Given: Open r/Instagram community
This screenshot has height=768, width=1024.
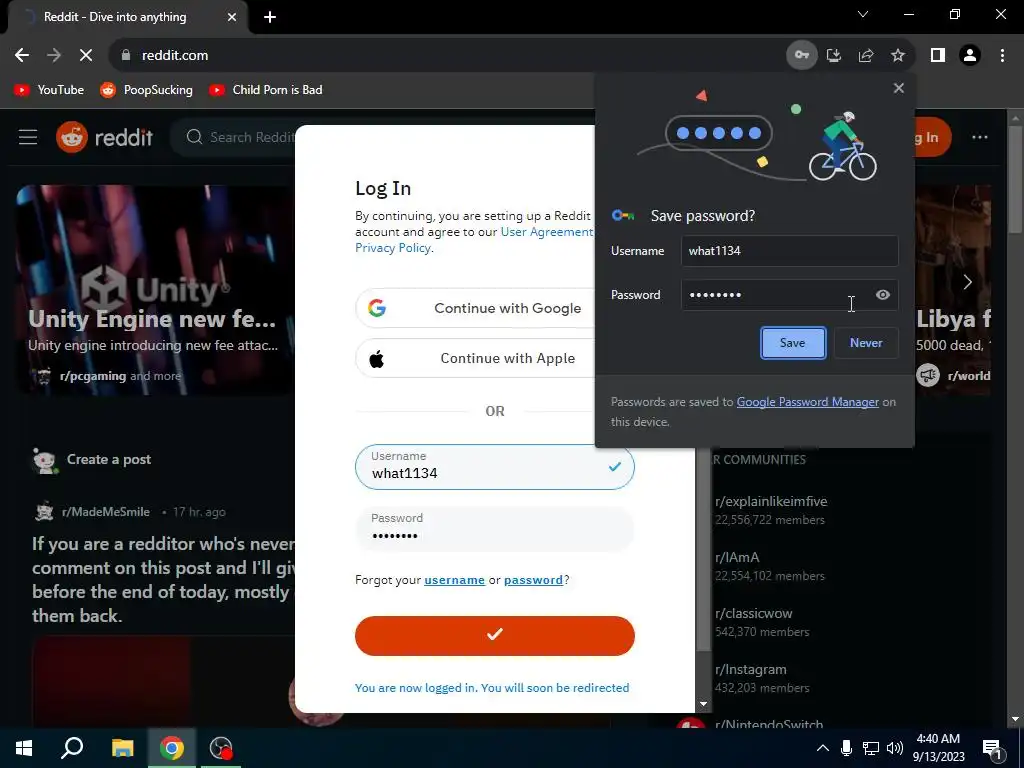Looking at the screenshot, I should pyautogui.click(x=751, y=670).
